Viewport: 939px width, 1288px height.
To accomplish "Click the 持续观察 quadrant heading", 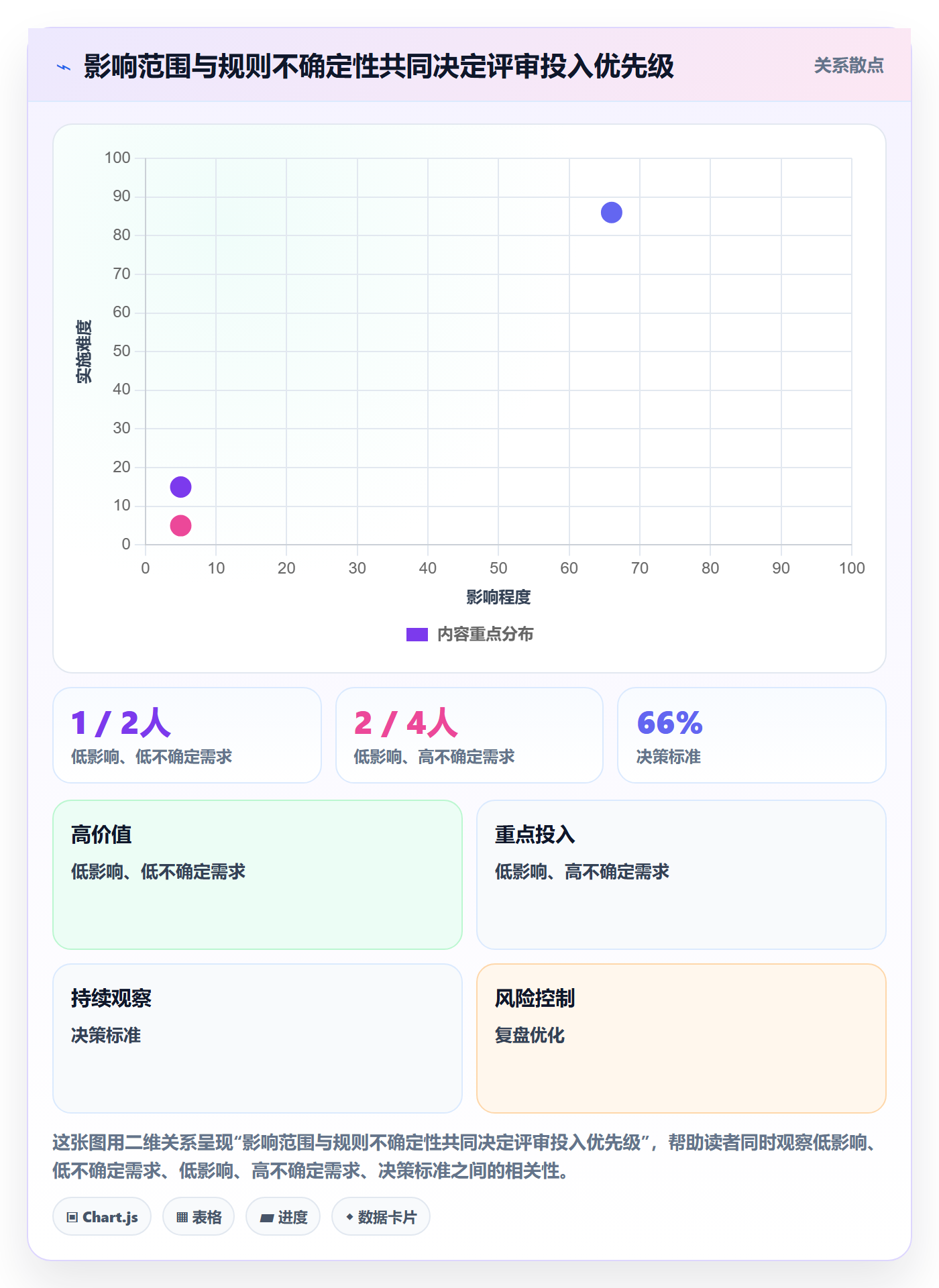I will tap(111, 998).
